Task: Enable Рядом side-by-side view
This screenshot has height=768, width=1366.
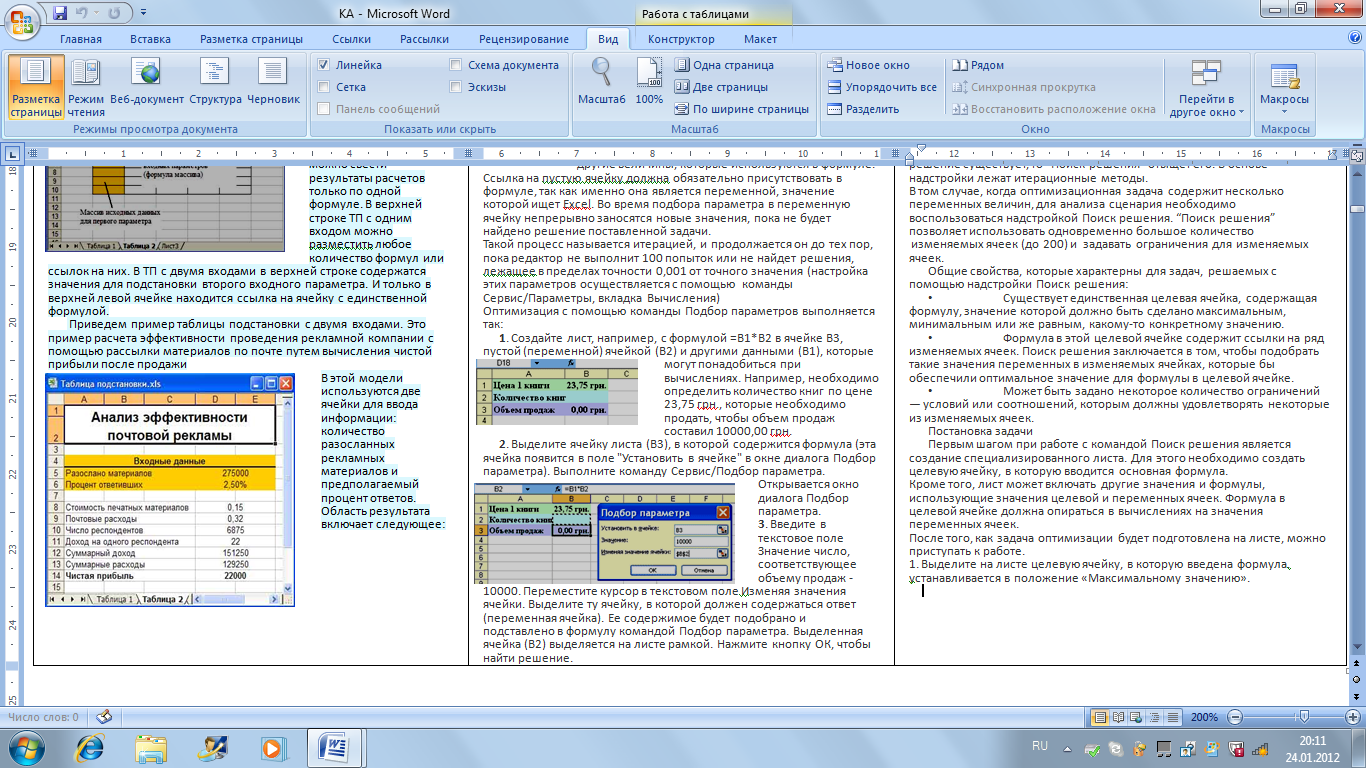Action: 978,65
